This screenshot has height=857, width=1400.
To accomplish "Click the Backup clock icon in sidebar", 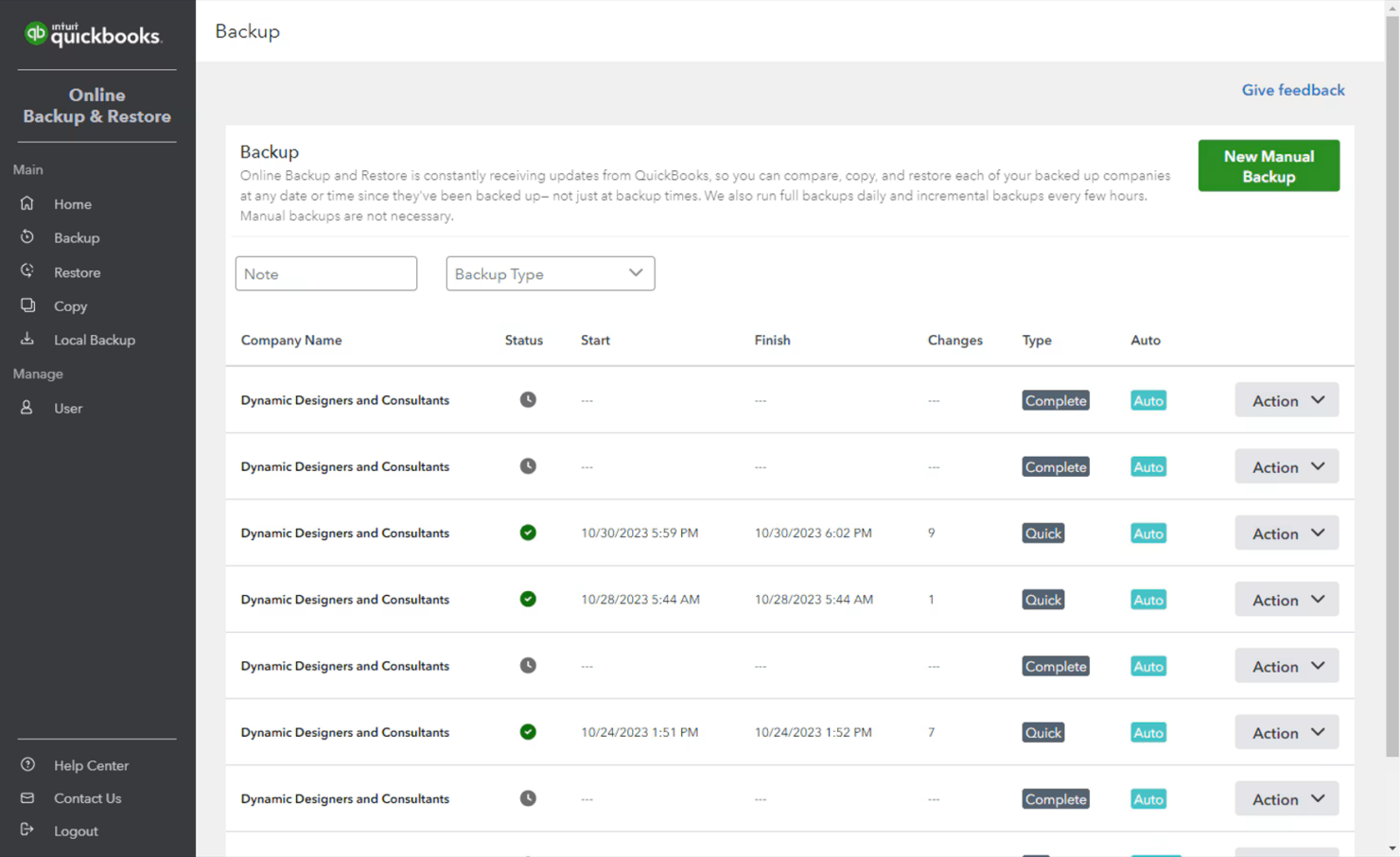I will point(27,236).
